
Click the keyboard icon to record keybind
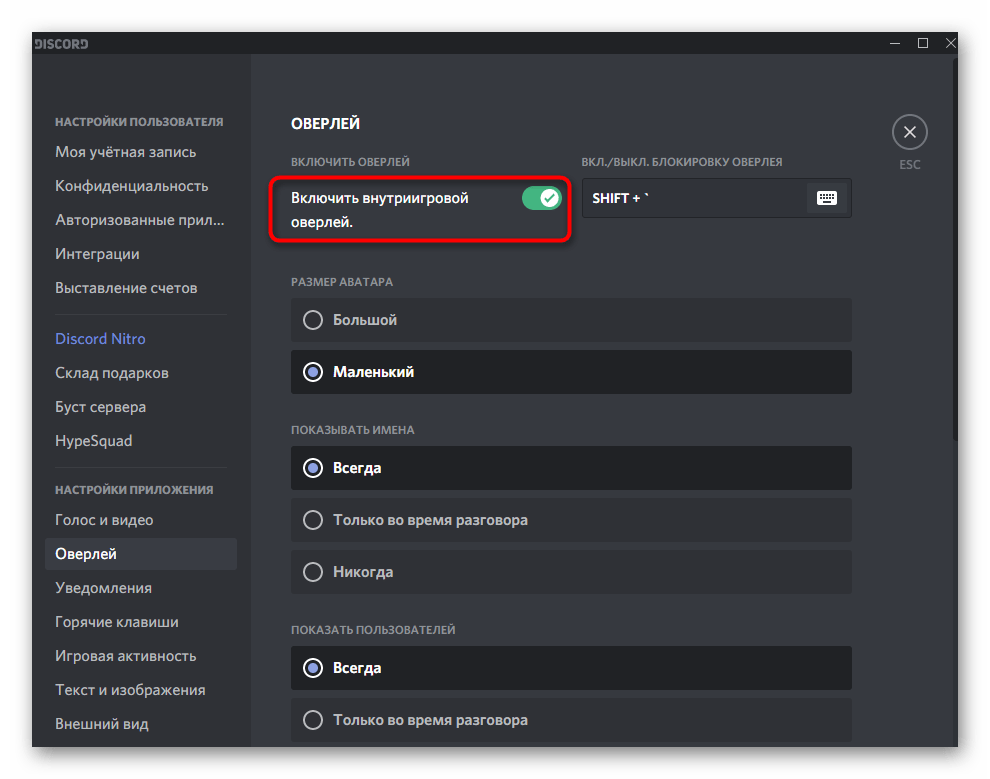tap(826, 198)
